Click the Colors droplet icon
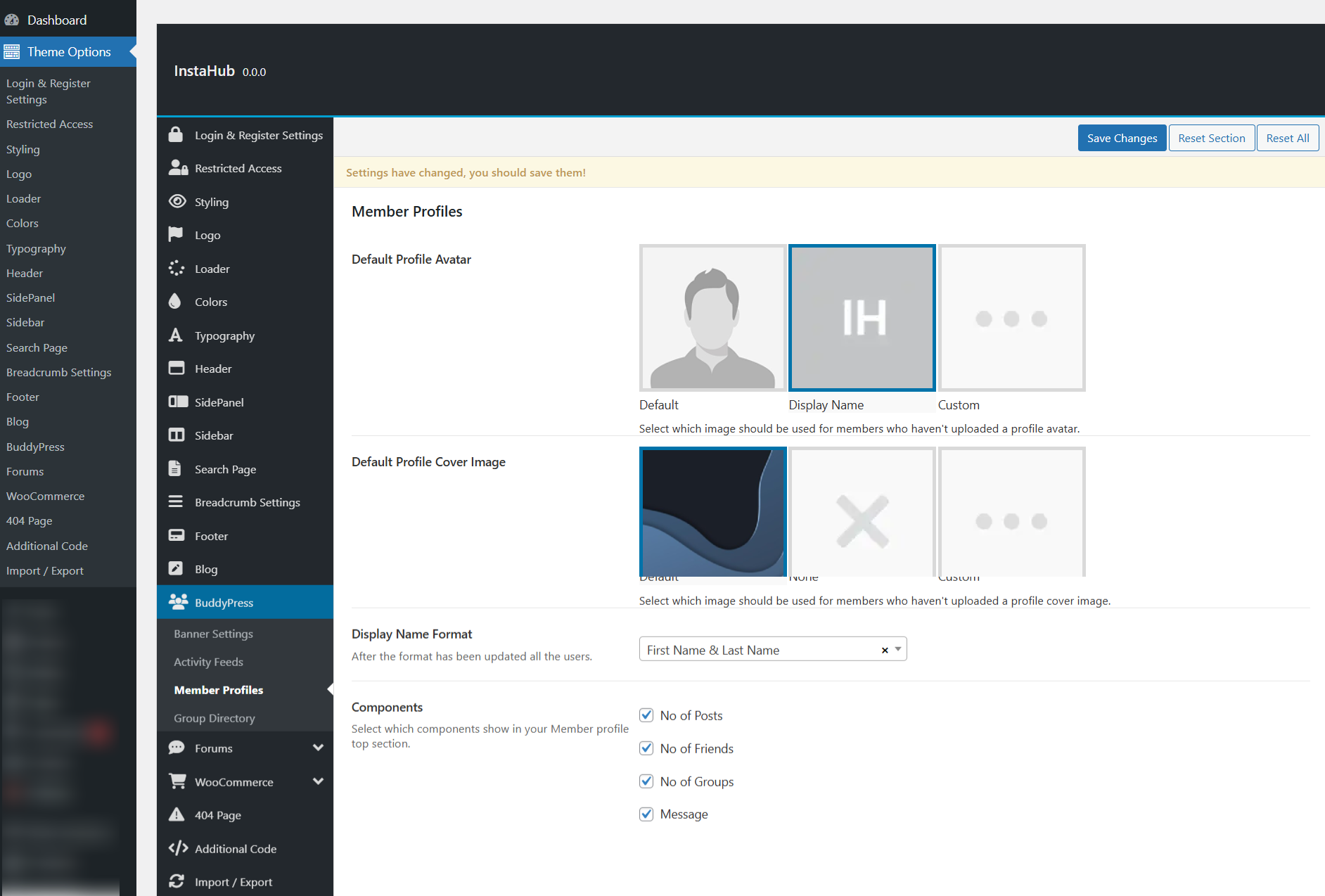This screenshot has width=1325, height=896. [x=175, y=302]
